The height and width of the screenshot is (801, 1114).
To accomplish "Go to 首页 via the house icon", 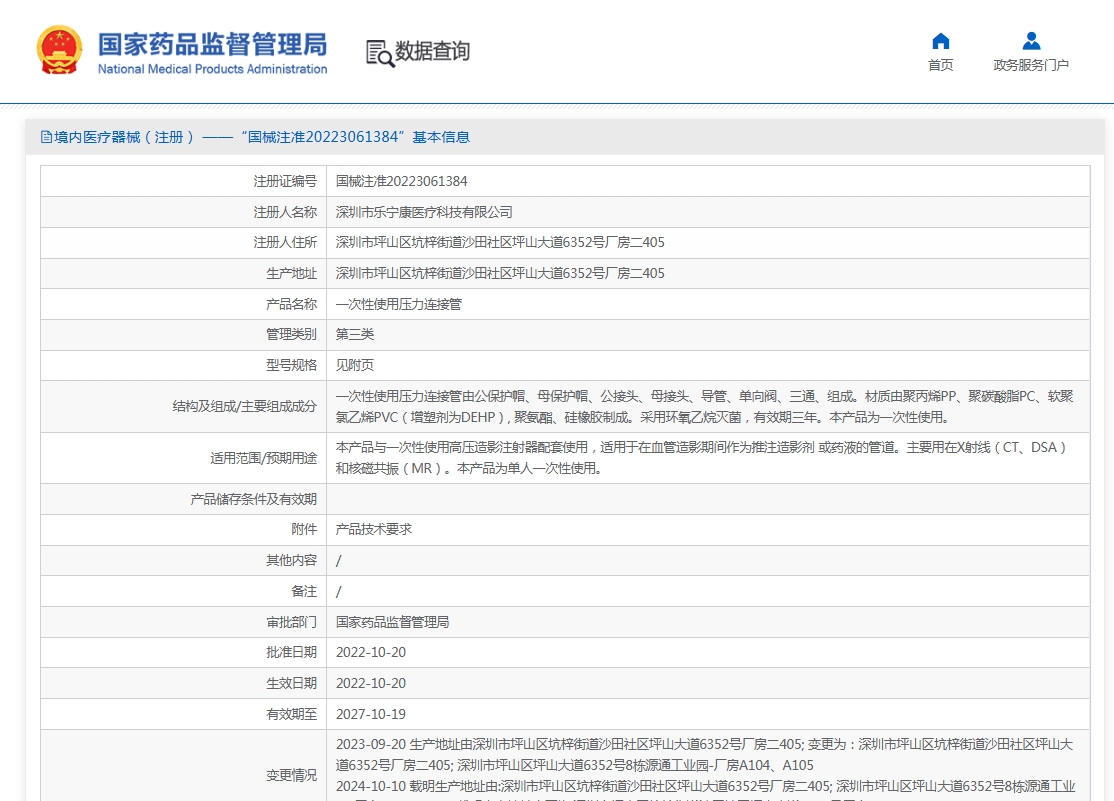I will click(x=941, y=41).
